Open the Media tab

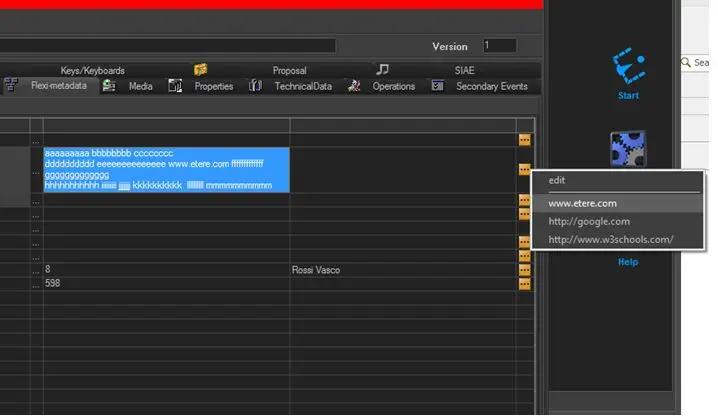pyautogui.click(x=140, y=86)
